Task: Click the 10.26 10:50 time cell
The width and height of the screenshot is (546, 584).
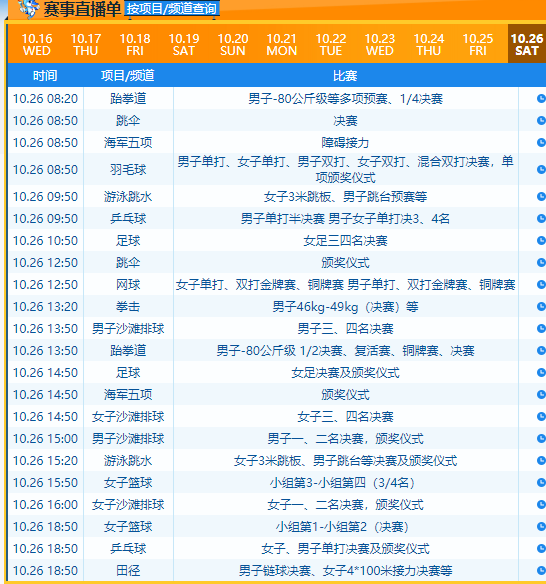Action: 45,241
